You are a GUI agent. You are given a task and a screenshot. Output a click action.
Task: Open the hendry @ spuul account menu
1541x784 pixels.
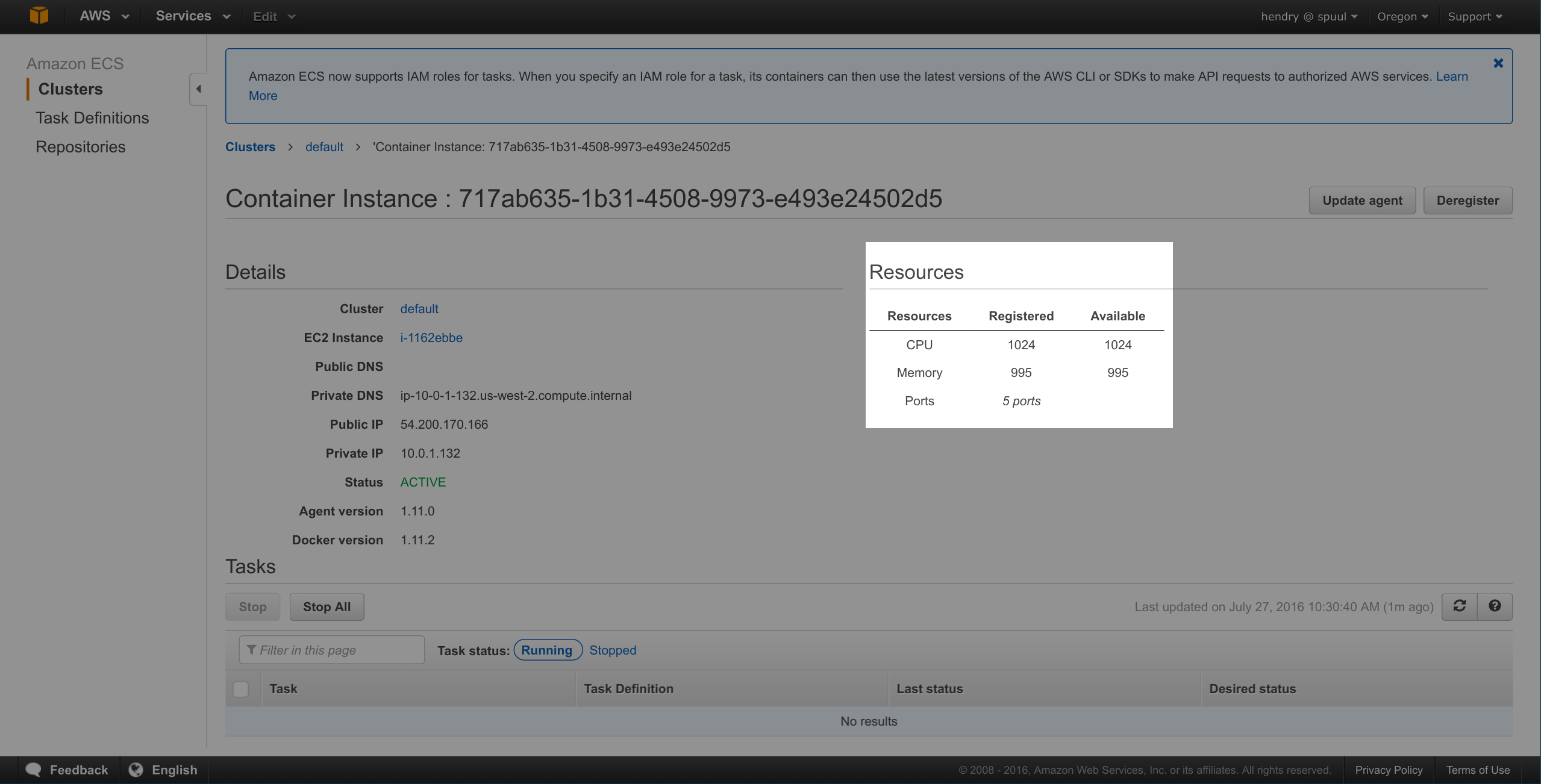click(x=1309, y=17)
